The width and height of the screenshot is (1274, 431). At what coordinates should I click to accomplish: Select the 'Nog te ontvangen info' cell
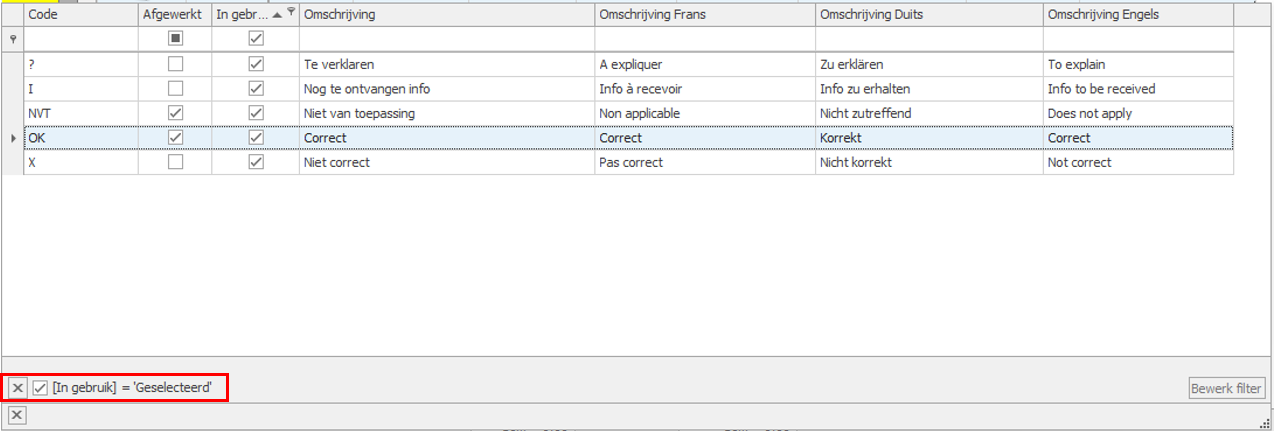coord(446,88)
